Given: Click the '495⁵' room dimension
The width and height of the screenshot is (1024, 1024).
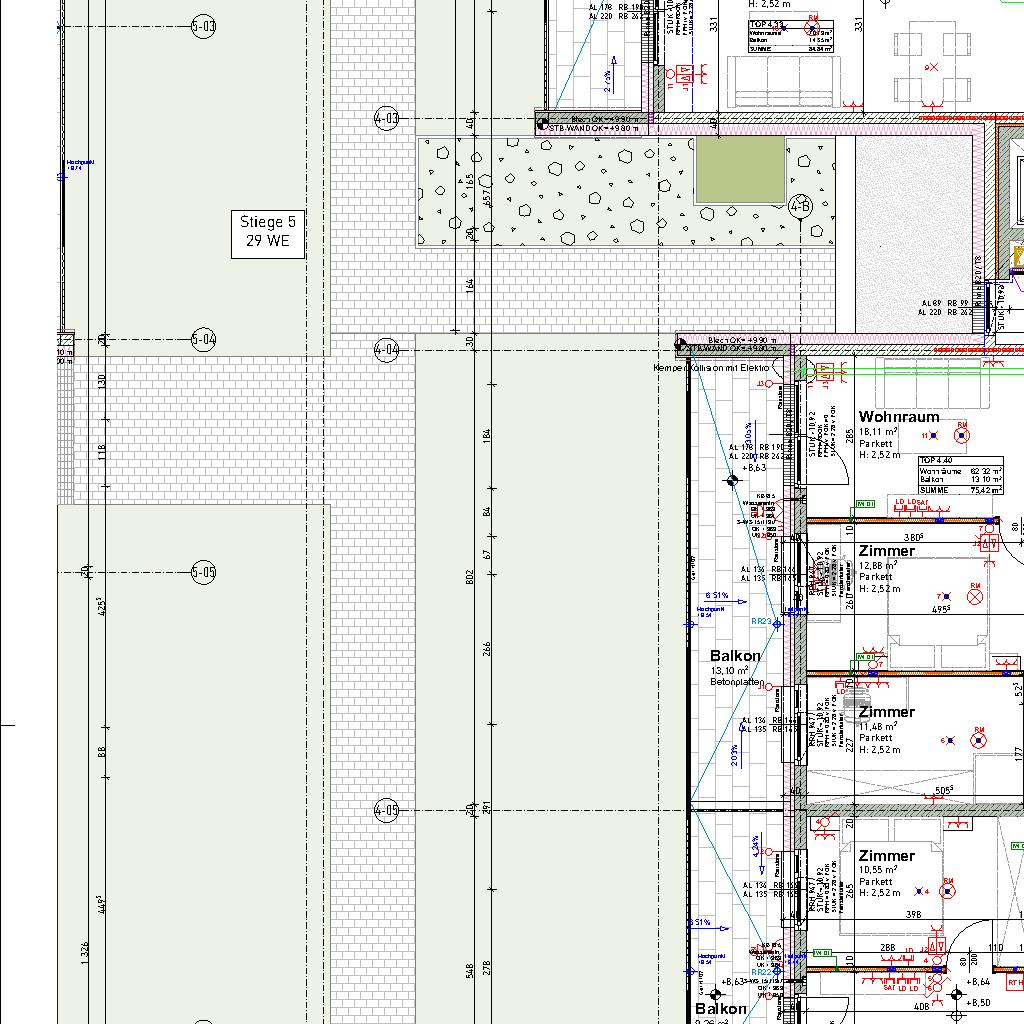Looking at the screenshot, I should [x=940, y=609].
